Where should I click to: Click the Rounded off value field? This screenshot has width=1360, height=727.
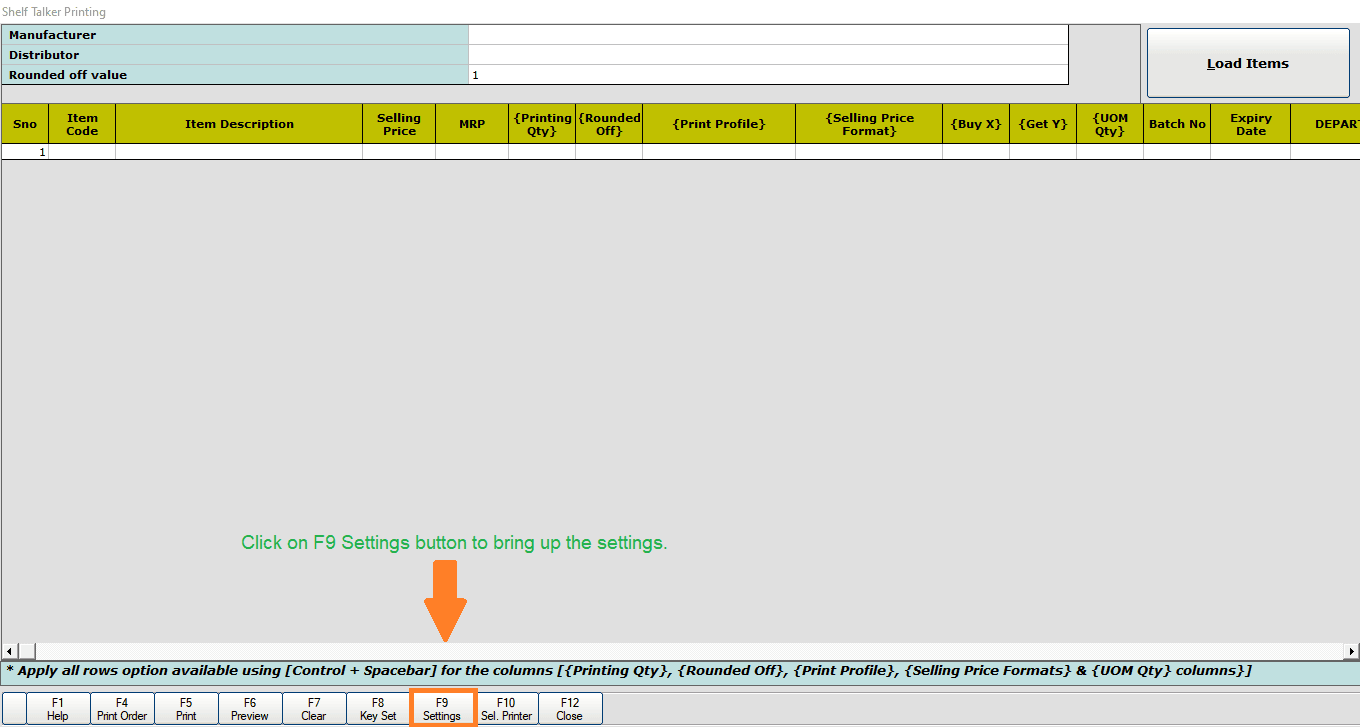[x=768, y=75]
